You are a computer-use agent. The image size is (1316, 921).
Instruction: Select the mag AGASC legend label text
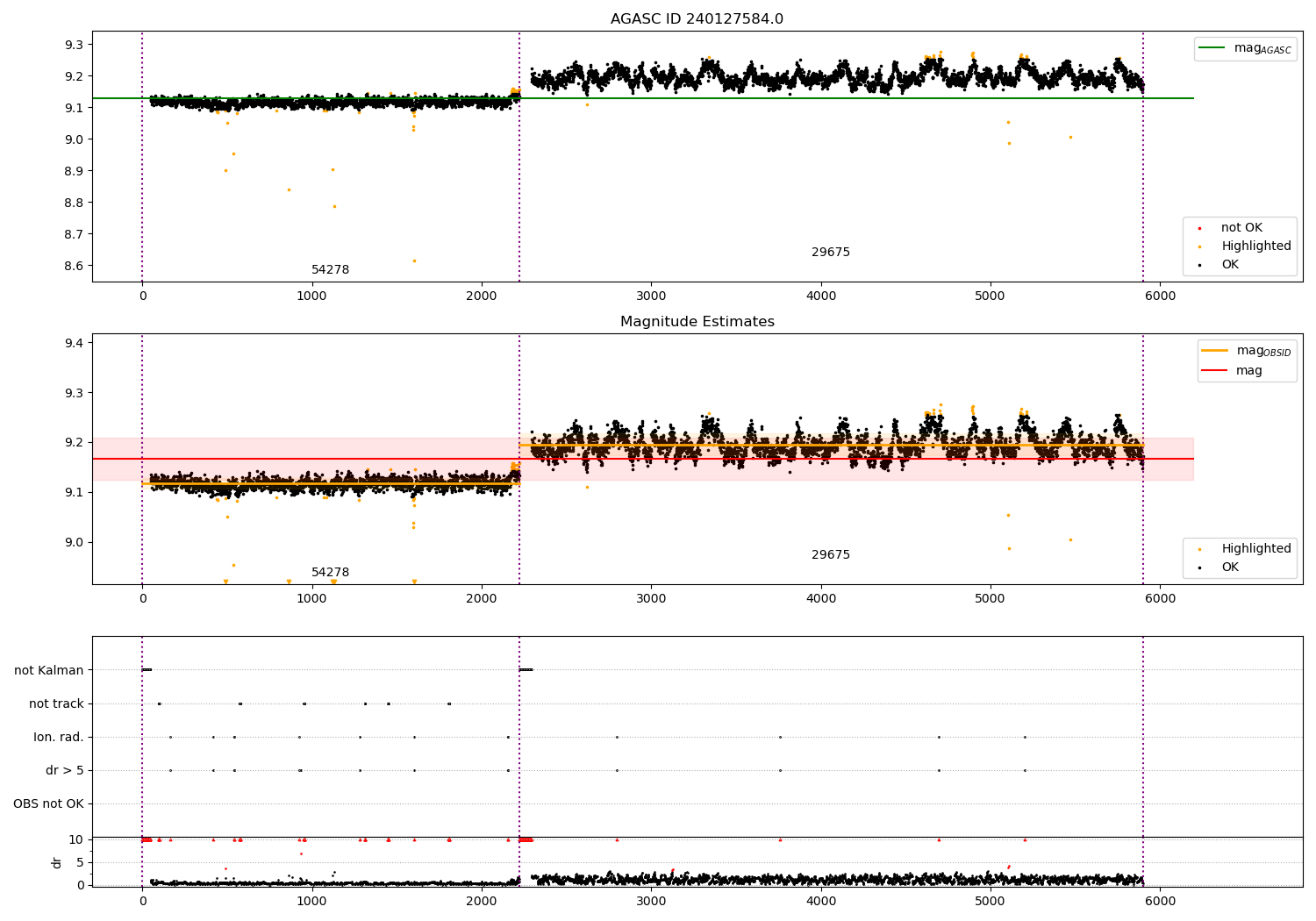[1262, 49]
